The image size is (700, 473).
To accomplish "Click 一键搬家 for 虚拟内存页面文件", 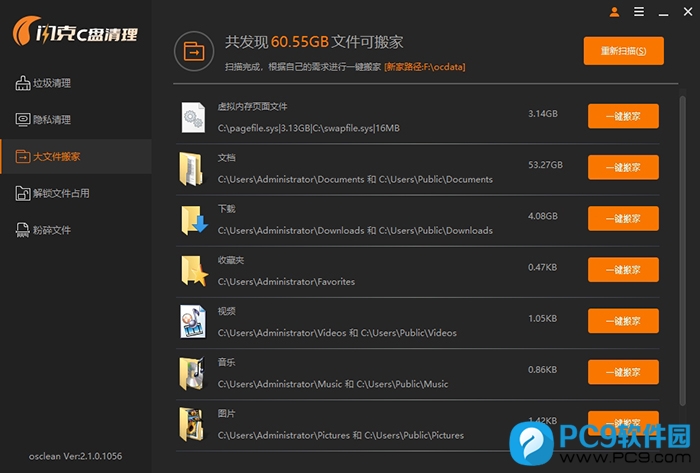I will tap(623, 116).
